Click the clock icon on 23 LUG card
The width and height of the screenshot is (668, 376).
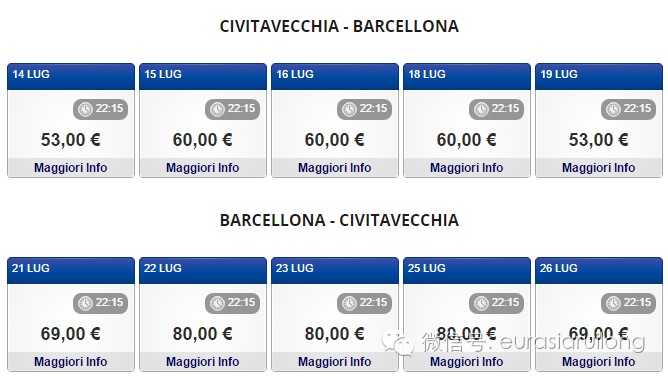coord(349,303)
